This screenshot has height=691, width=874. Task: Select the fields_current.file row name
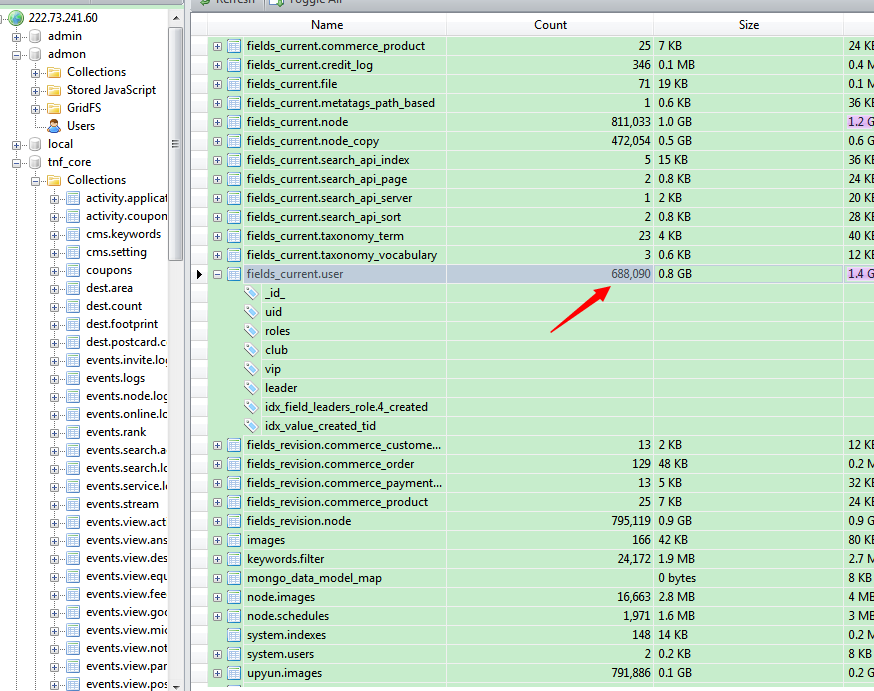point(292,84)
